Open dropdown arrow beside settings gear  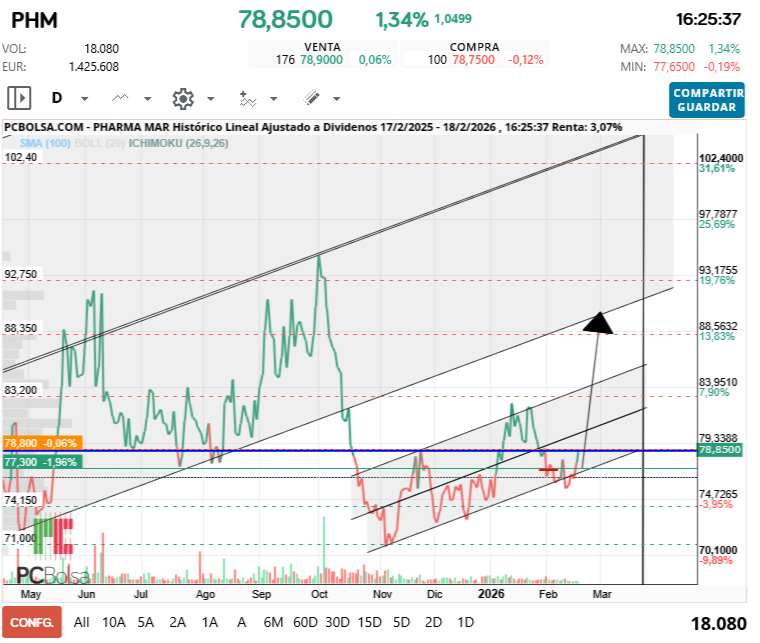click(211, 99)
